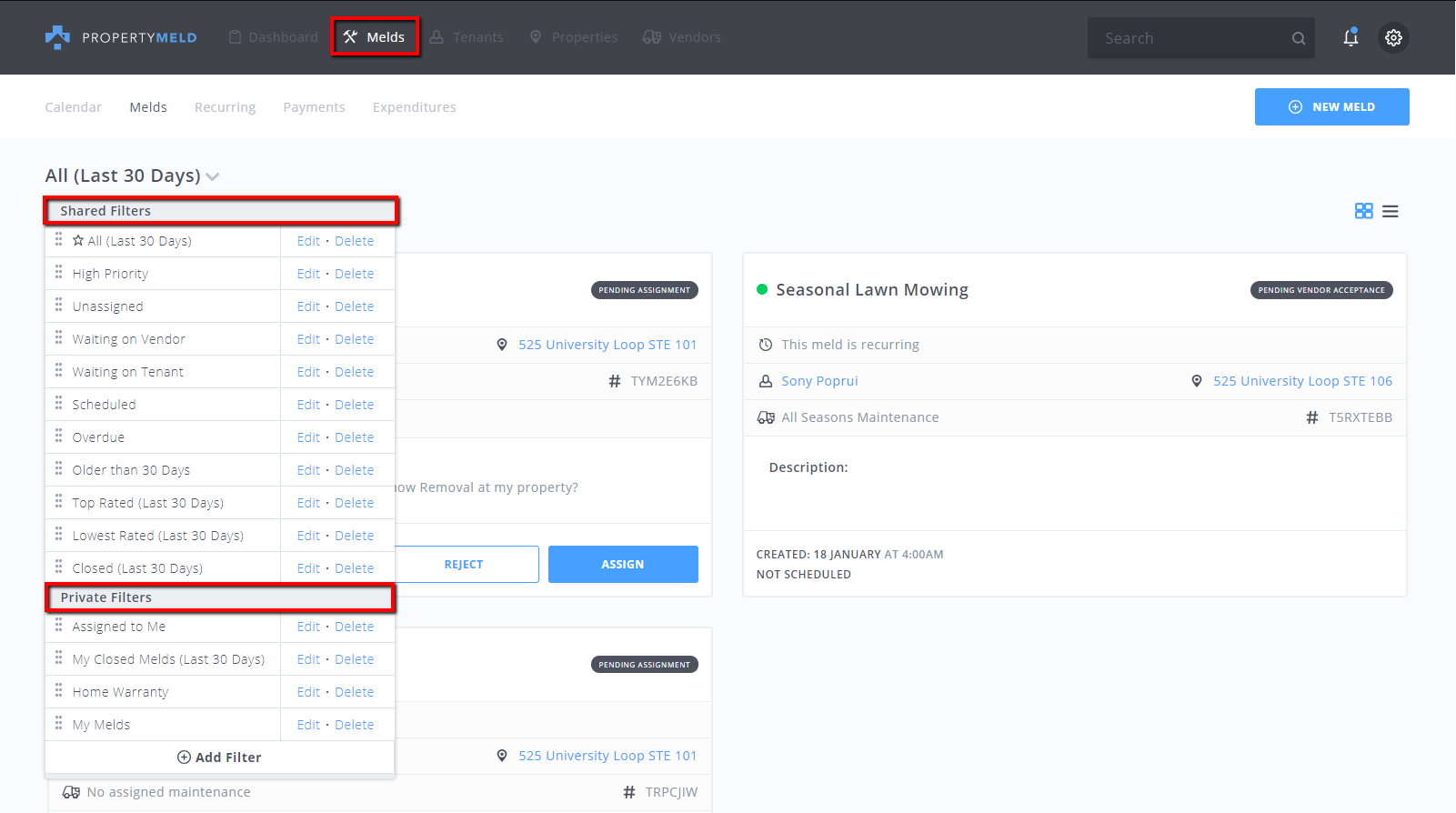Viewport: 1456px width, 813px height.
Task: Click the New Meld button
Action: (x=1332, y=106)
